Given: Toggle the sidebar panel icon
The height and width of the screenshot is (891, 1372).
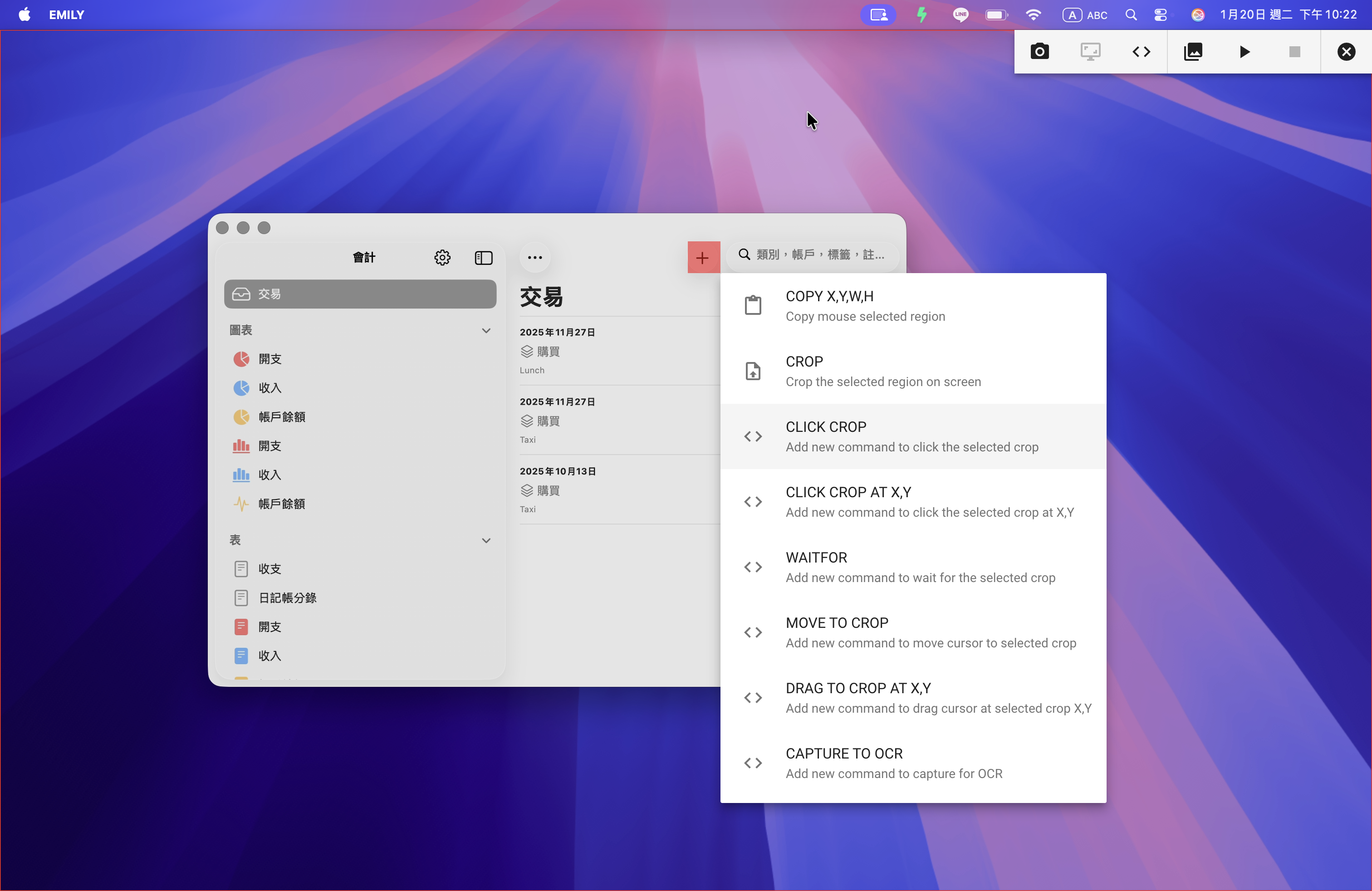Looking at the screenshot, I should pyautogui.click(x=483, y=258).
